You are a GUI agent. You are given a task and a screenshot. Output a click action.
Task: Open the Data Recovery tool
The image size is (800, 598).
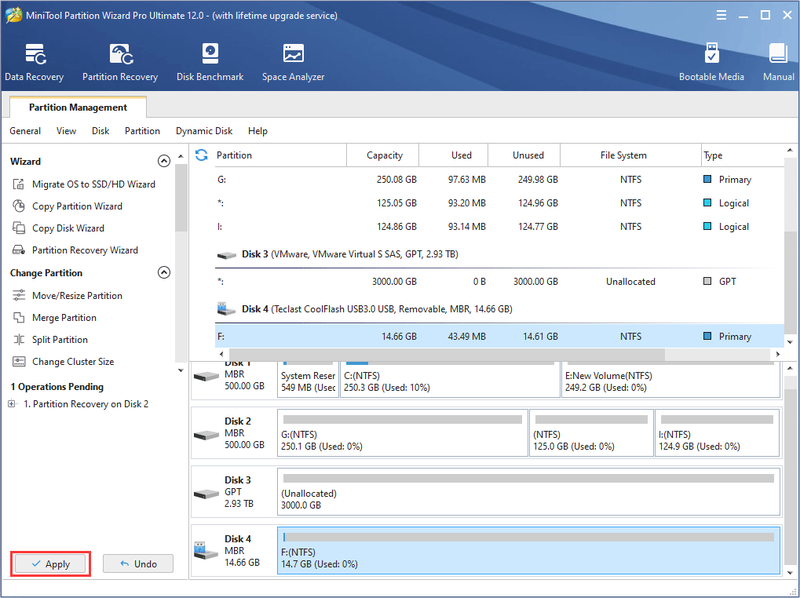tap(34, 63)
